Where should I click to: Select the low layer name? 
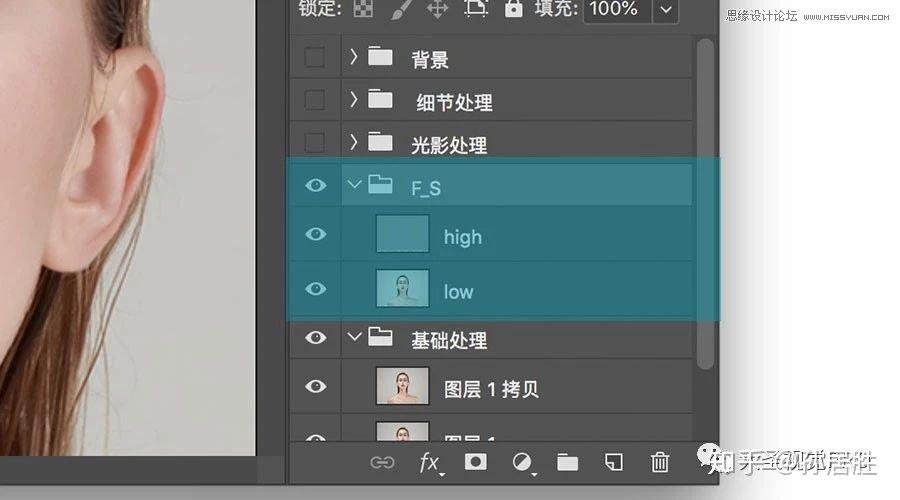(458, 292)
